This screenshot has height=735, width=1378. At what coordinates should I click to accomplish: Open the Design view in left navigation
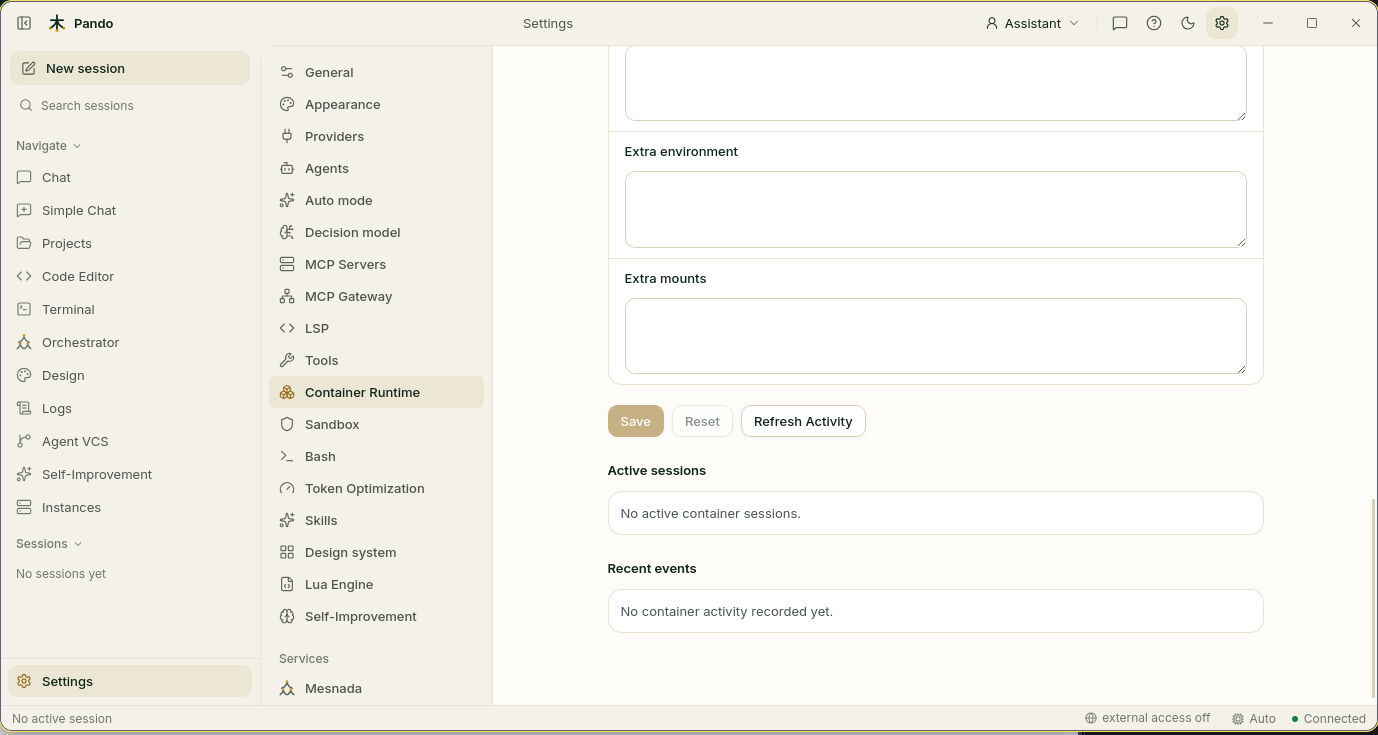[x=130, y=375]
